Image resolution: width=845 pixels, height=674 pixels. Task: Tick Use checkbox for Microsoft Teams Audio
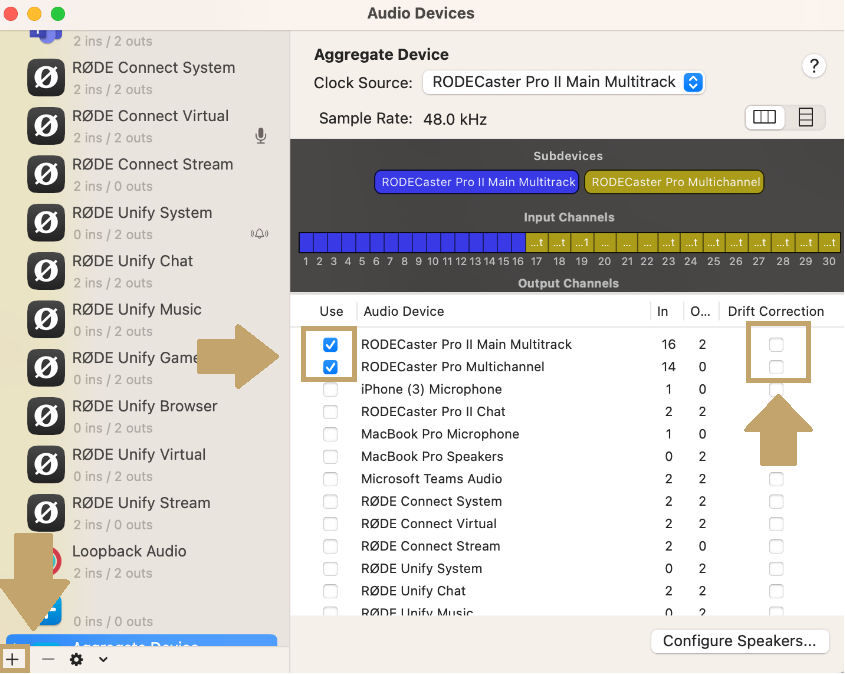pyautogui.click(x=330, y=479)
